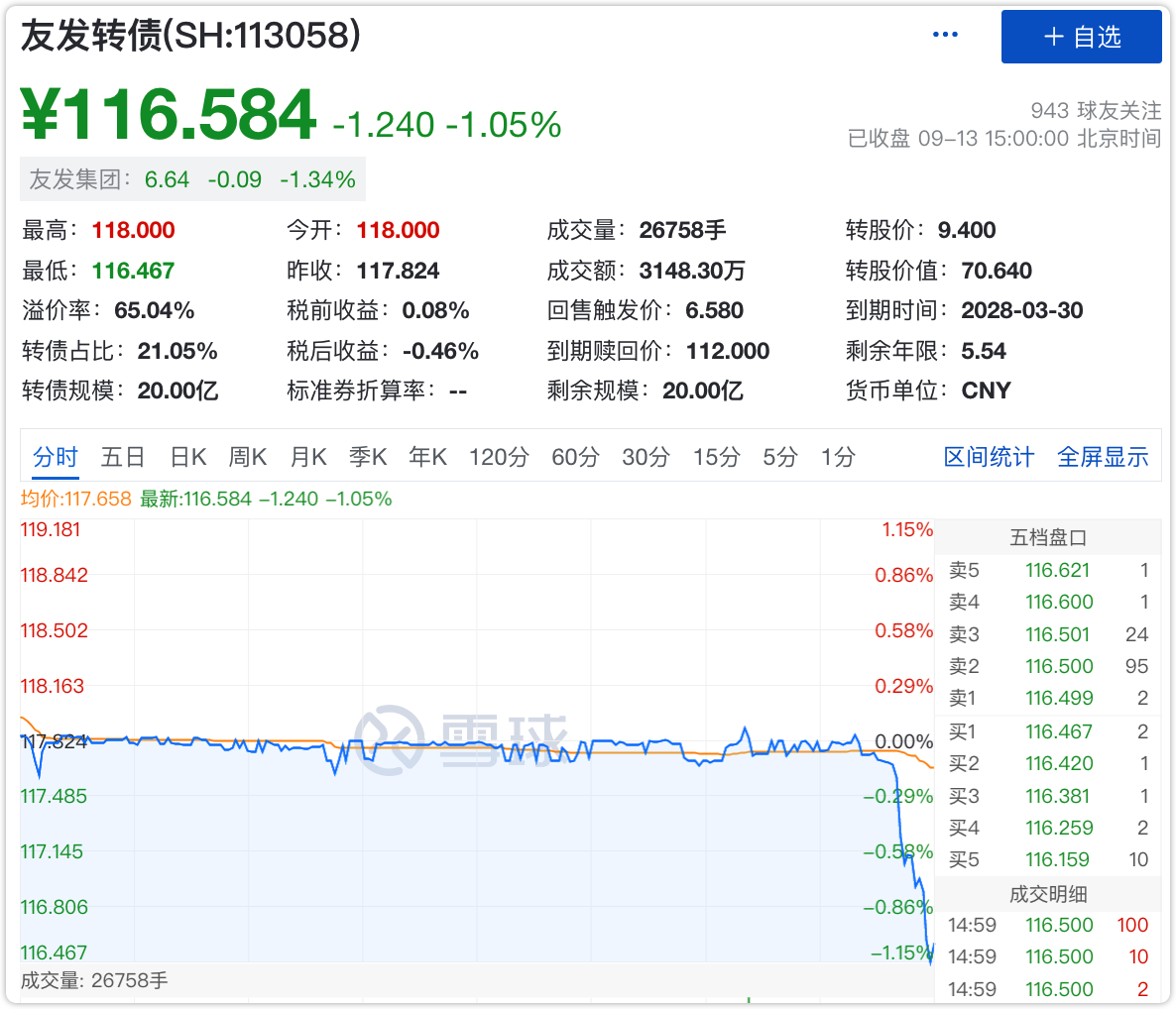
Task: Switch to the 五日 chart tab
Action: click(122, 457)
